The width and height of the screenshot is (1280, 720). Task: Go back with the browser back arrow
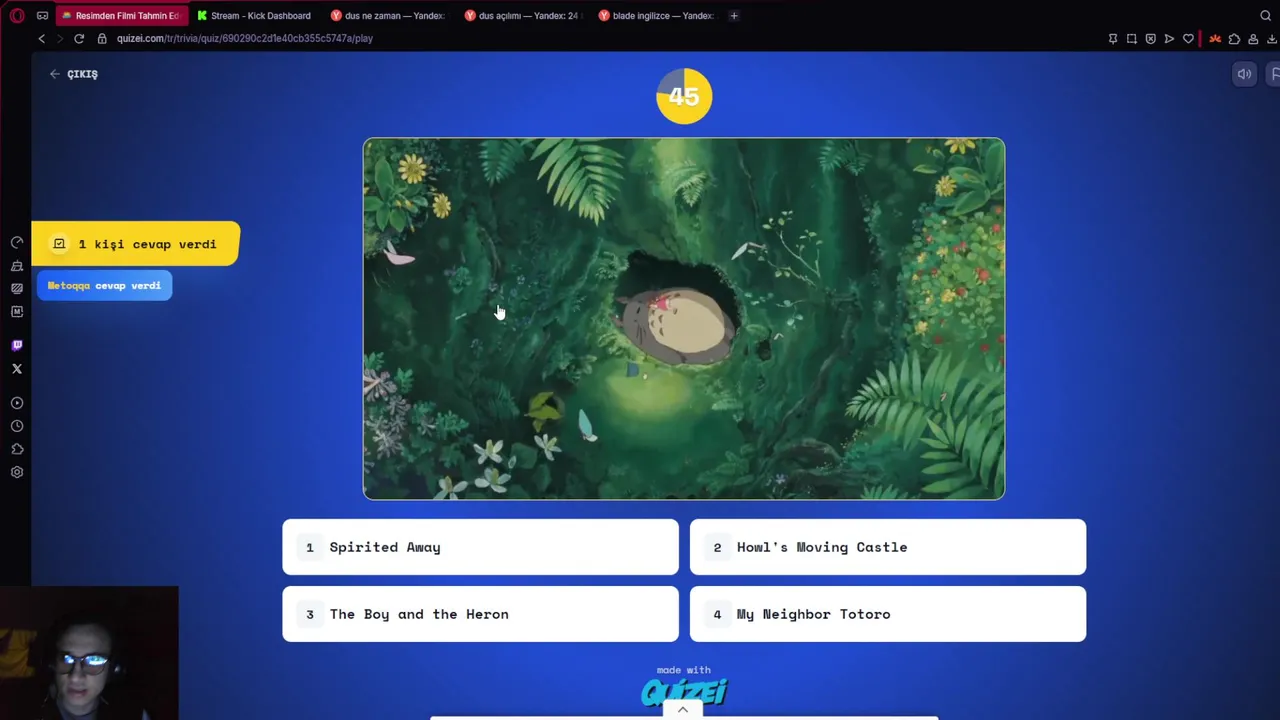pyautogui.click(x=41, y=38)
